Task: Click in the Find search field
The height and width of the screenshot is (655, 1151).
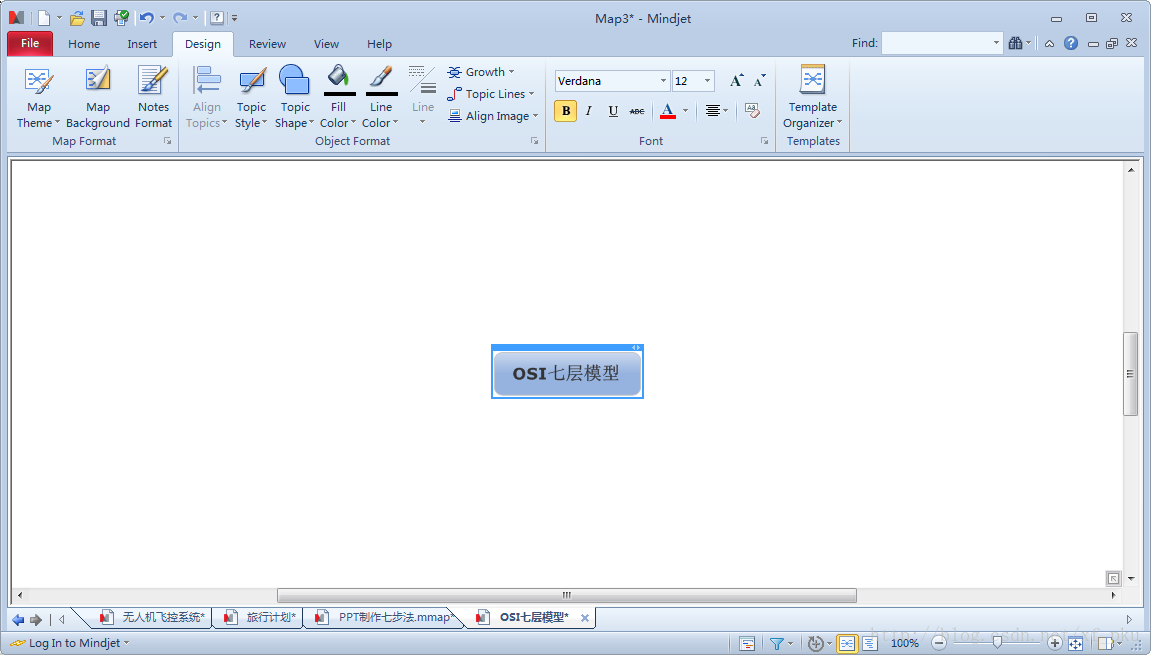Action: [936, 43]
